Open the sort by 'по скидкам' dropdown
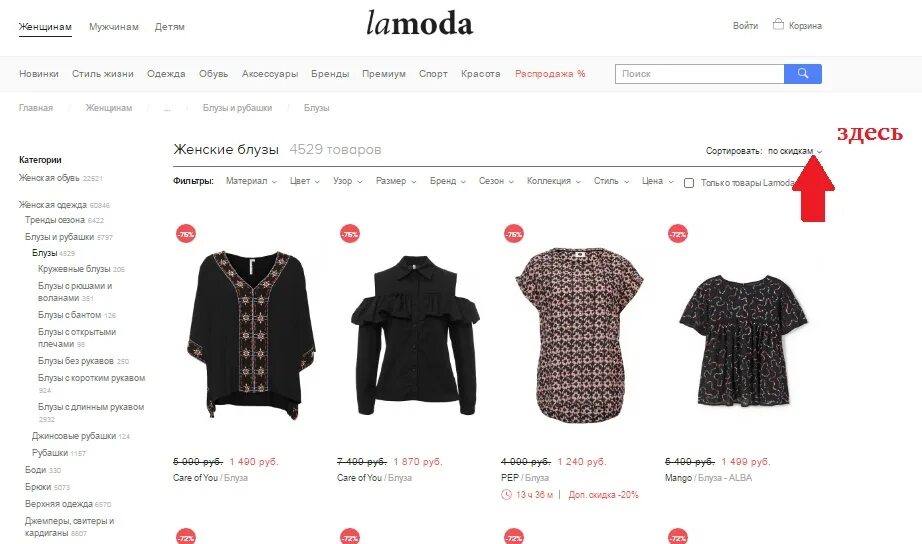This screenshot has height=544, width=922. click(795, 151)
